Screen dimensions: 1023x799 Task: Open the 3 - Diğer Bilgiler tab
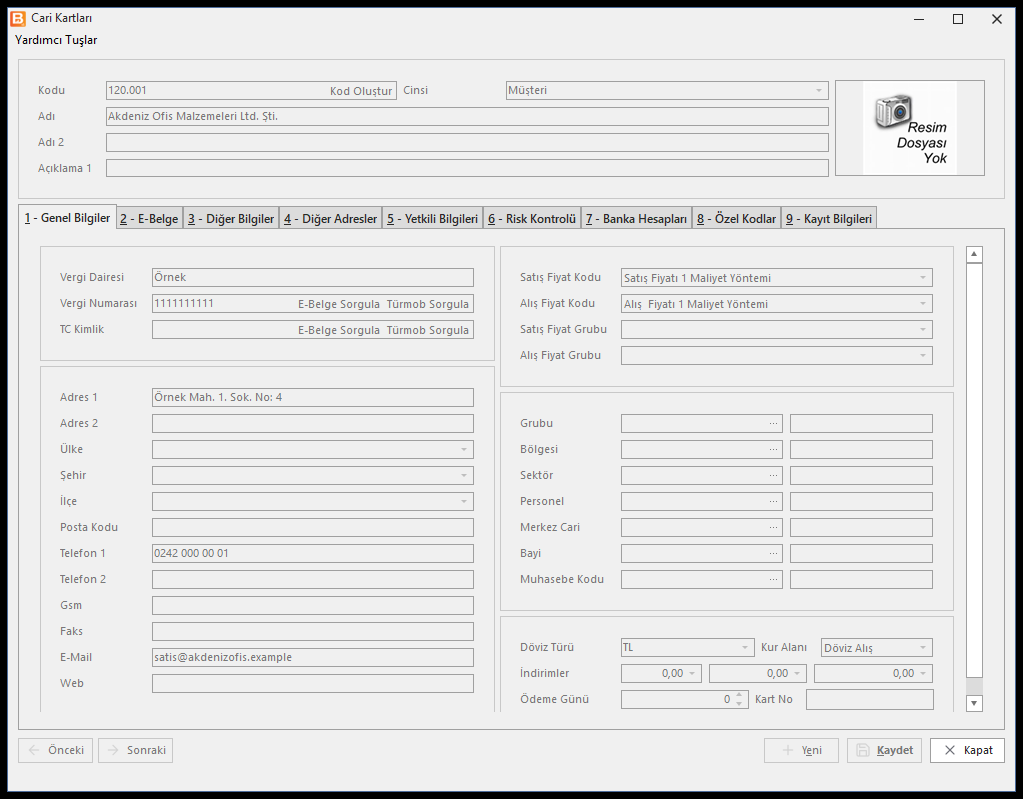click(231, 219)
